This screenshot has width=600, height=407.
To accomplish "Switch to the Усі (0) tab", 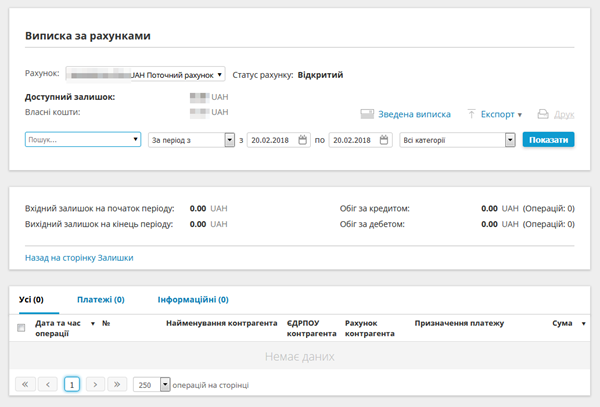I will click(x=31, y=300).
